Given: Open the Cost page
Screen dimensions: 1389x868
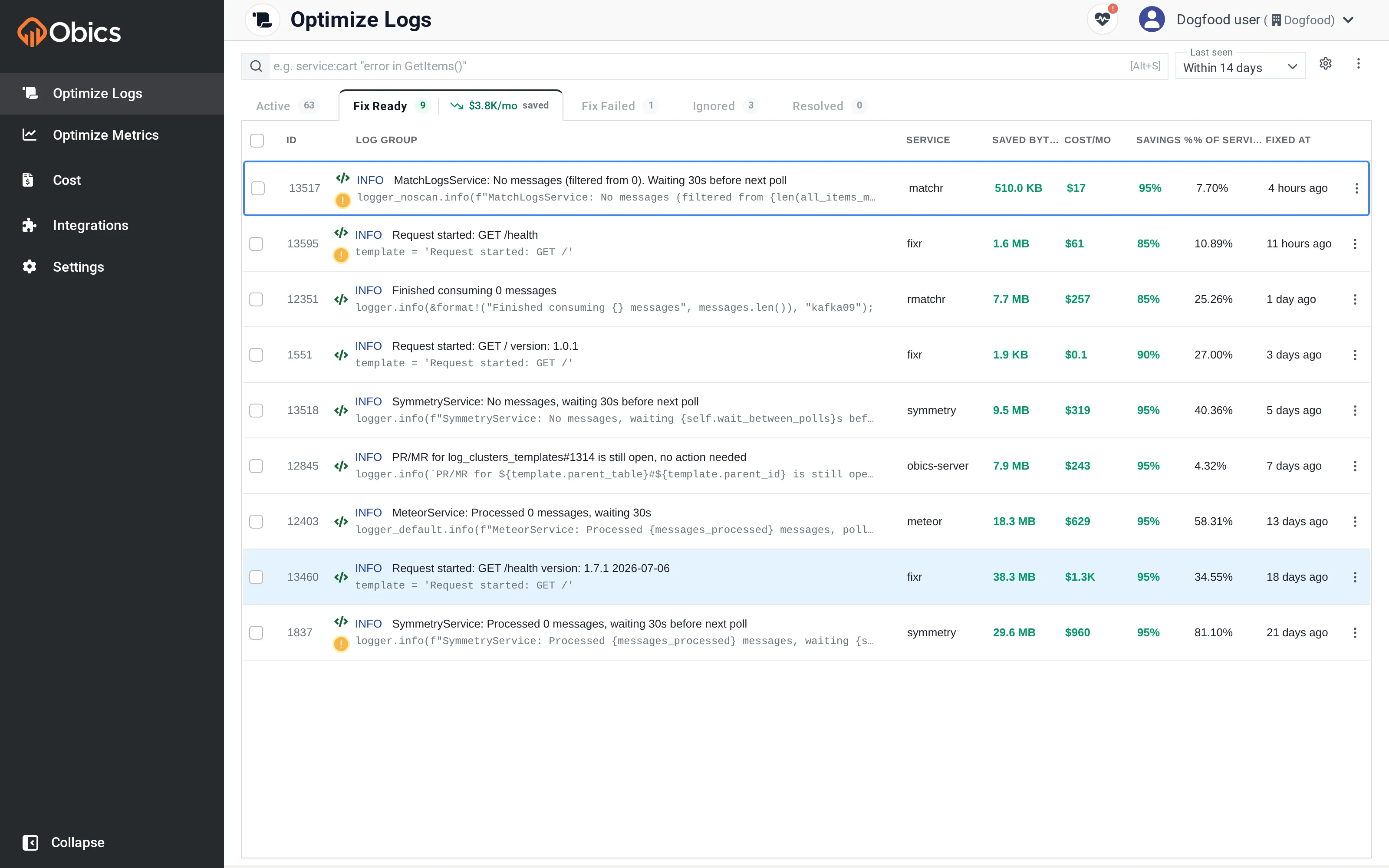Looking at the screenshot, I should [x=112, y=180].
